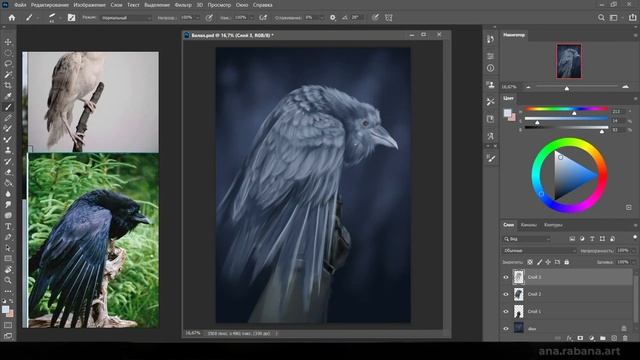The image size is (640, 360).
Task: Open the Фильтр menu
Action: point(183,5)
